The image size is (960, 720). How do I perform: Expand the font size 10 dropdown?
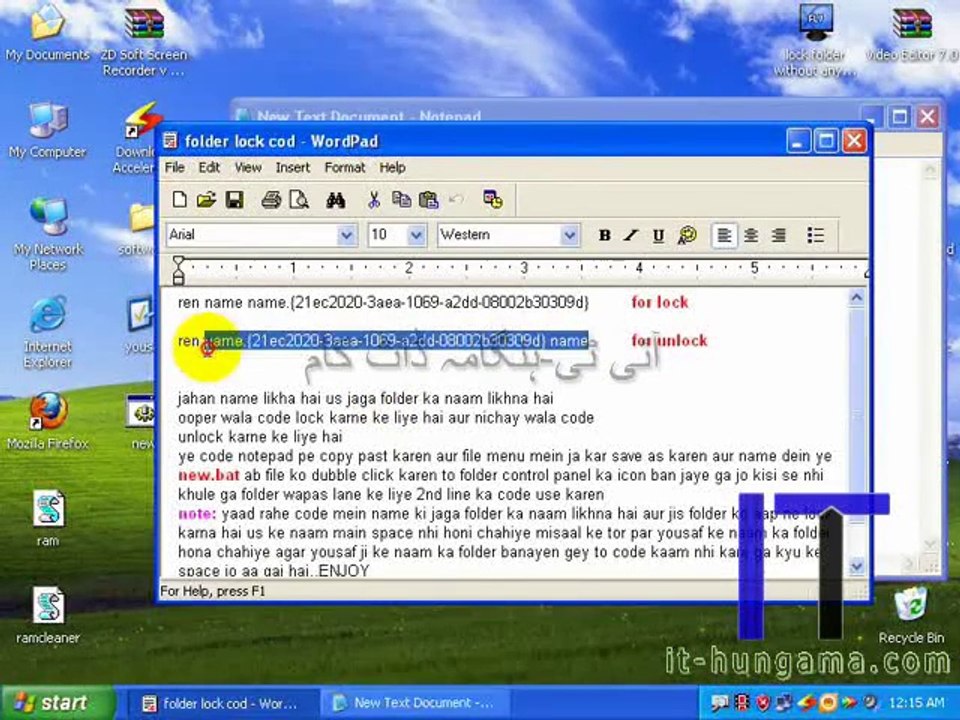416,235
